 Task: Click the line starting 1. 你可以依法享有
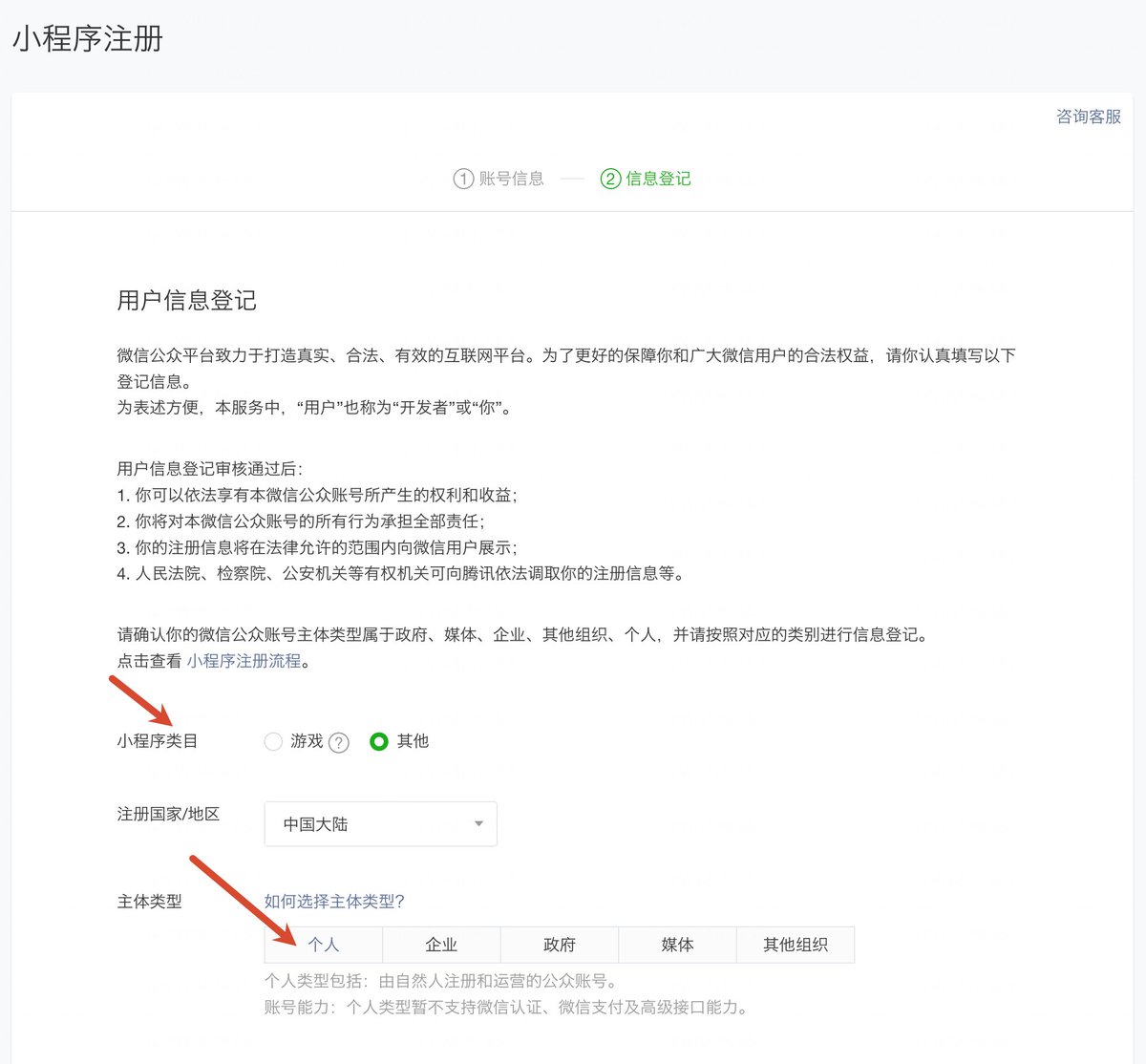[317, 495]
